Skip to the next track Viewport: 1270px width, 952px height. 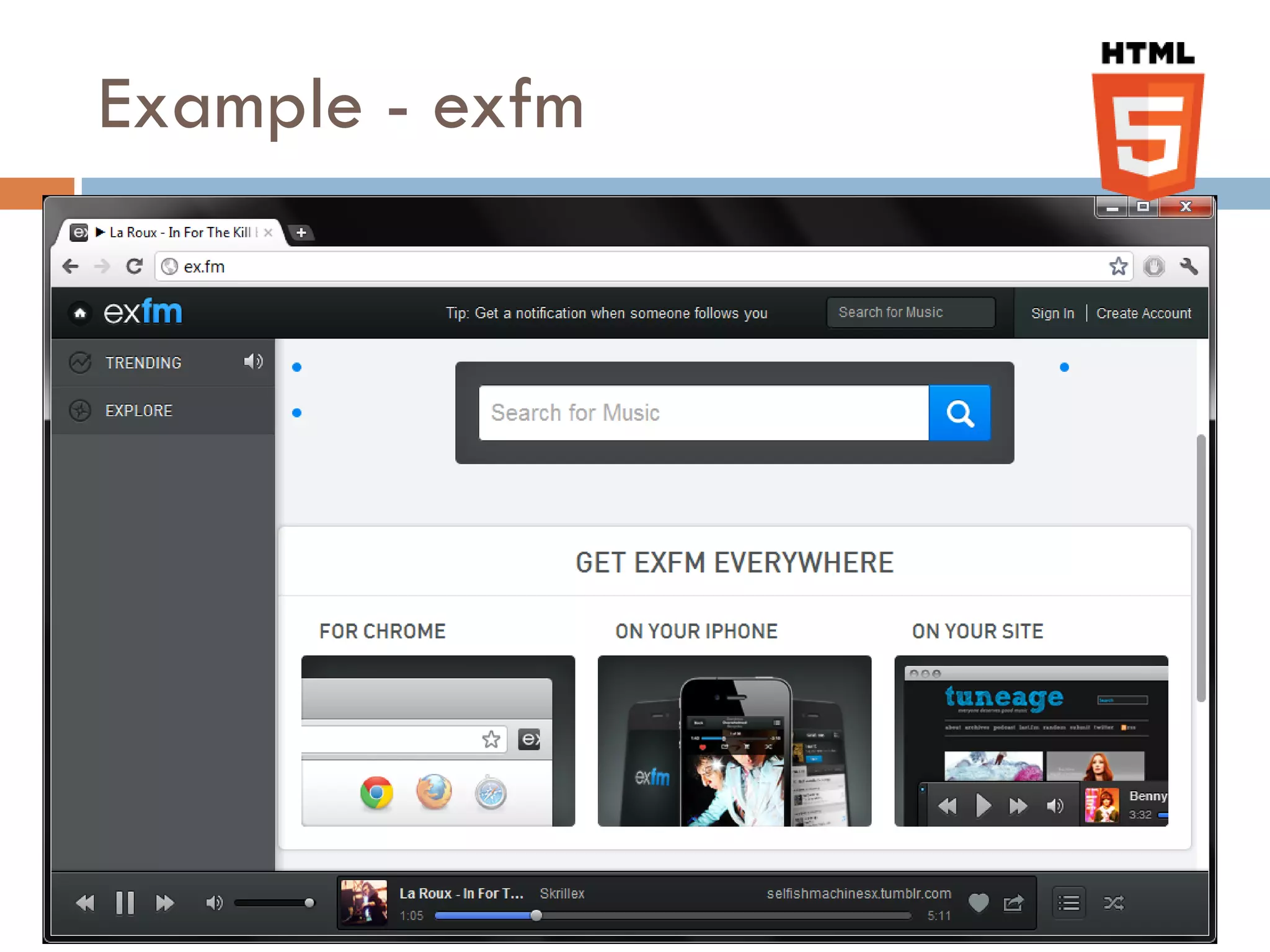tap(164, 903)
